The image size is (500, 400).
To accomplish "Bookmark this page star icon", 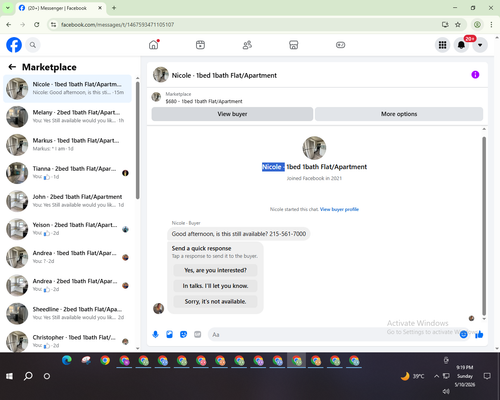I will point(458,24).
